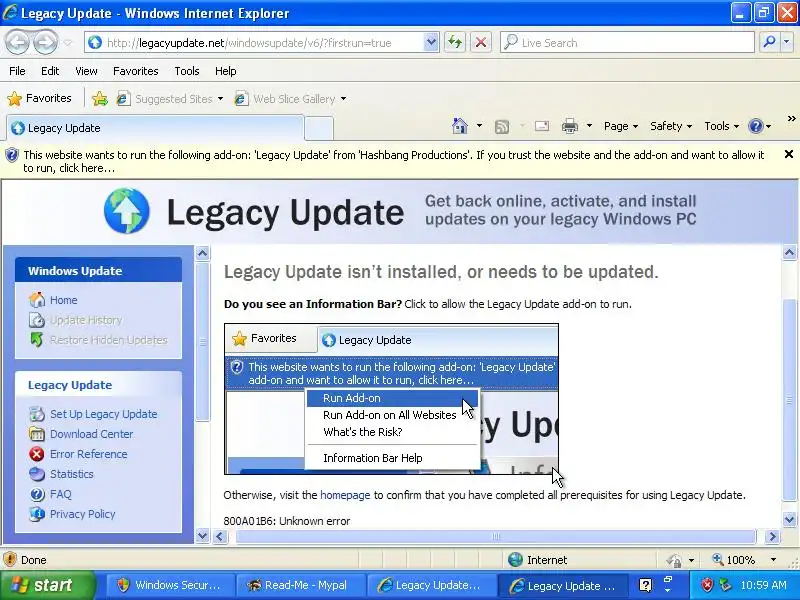Screen dimensions: 800x600
Task: Click the Home icon in command bar
Action: pyautogui.click(x=460, y=126)
